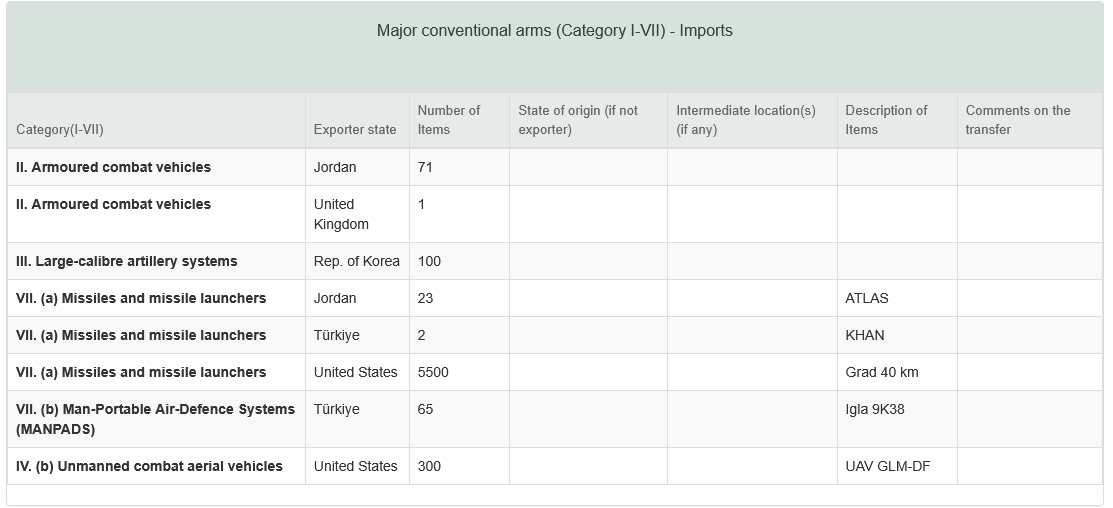Select the Unmanned combat aerial vehicles row
1113x508 pixels.
(554, 466)
